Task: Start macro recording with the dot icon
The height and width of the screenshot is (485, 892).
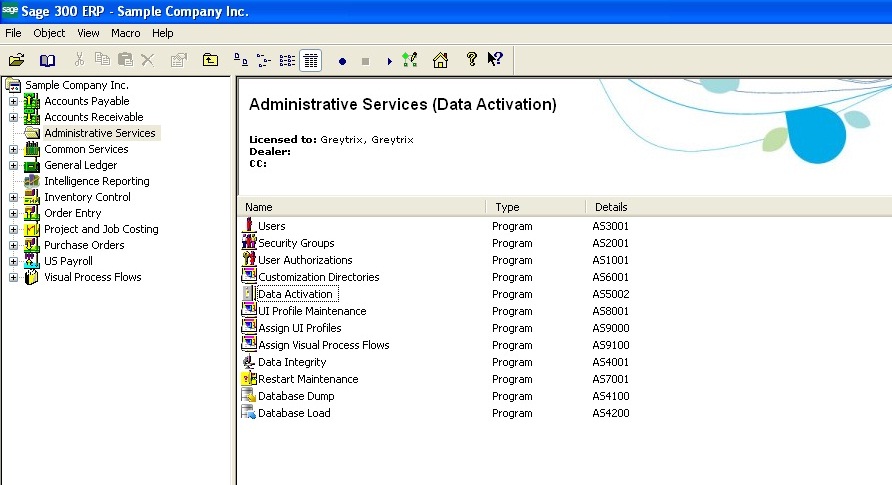Action: (x=342, y=61)
